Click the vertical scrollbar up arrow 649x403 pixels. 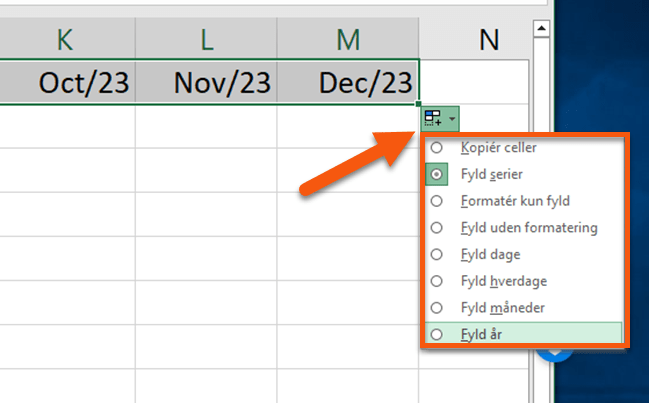point(540,28)
